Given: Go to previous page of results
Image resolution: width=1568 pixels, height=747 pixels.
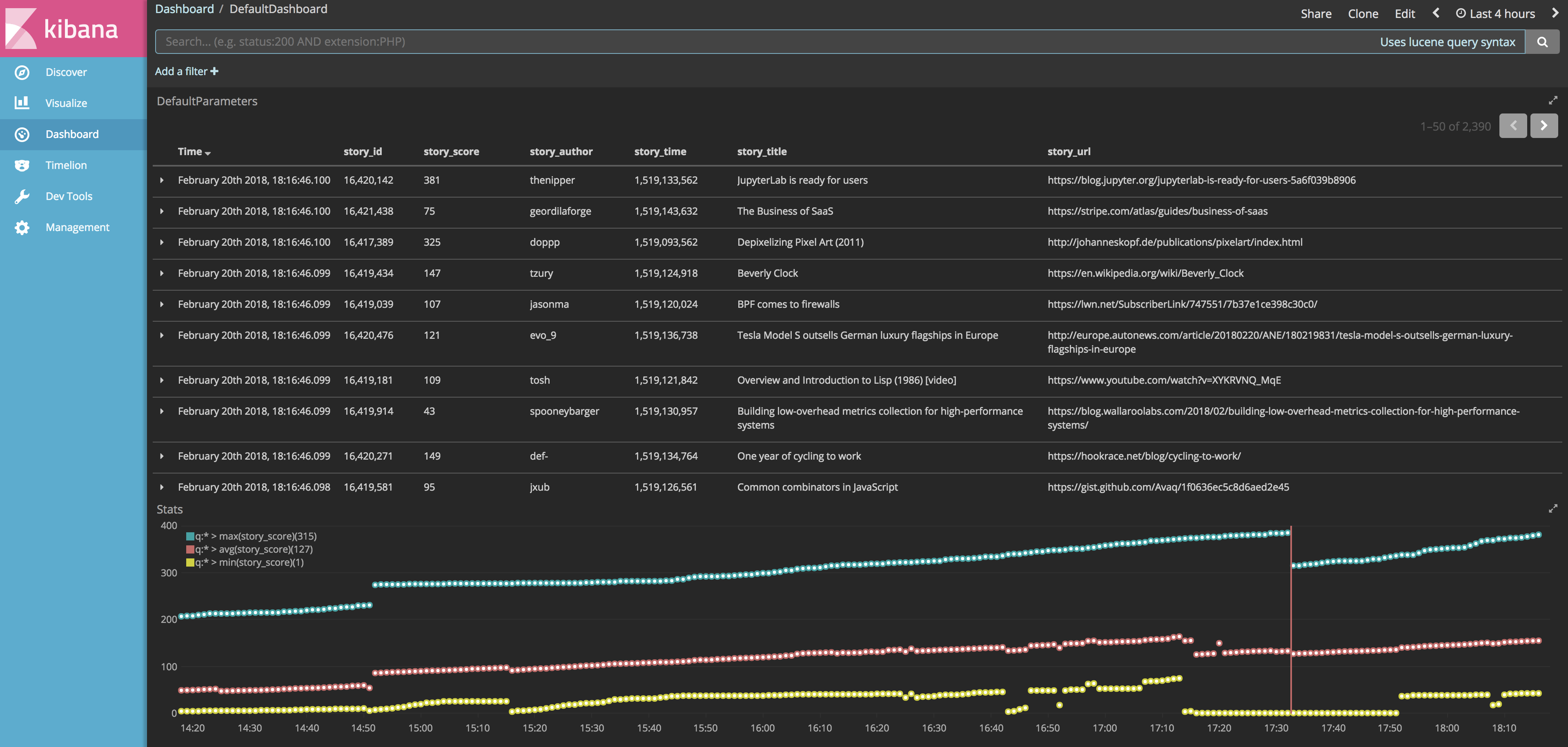Looking at the screenshot, I should pos(1512,126).
